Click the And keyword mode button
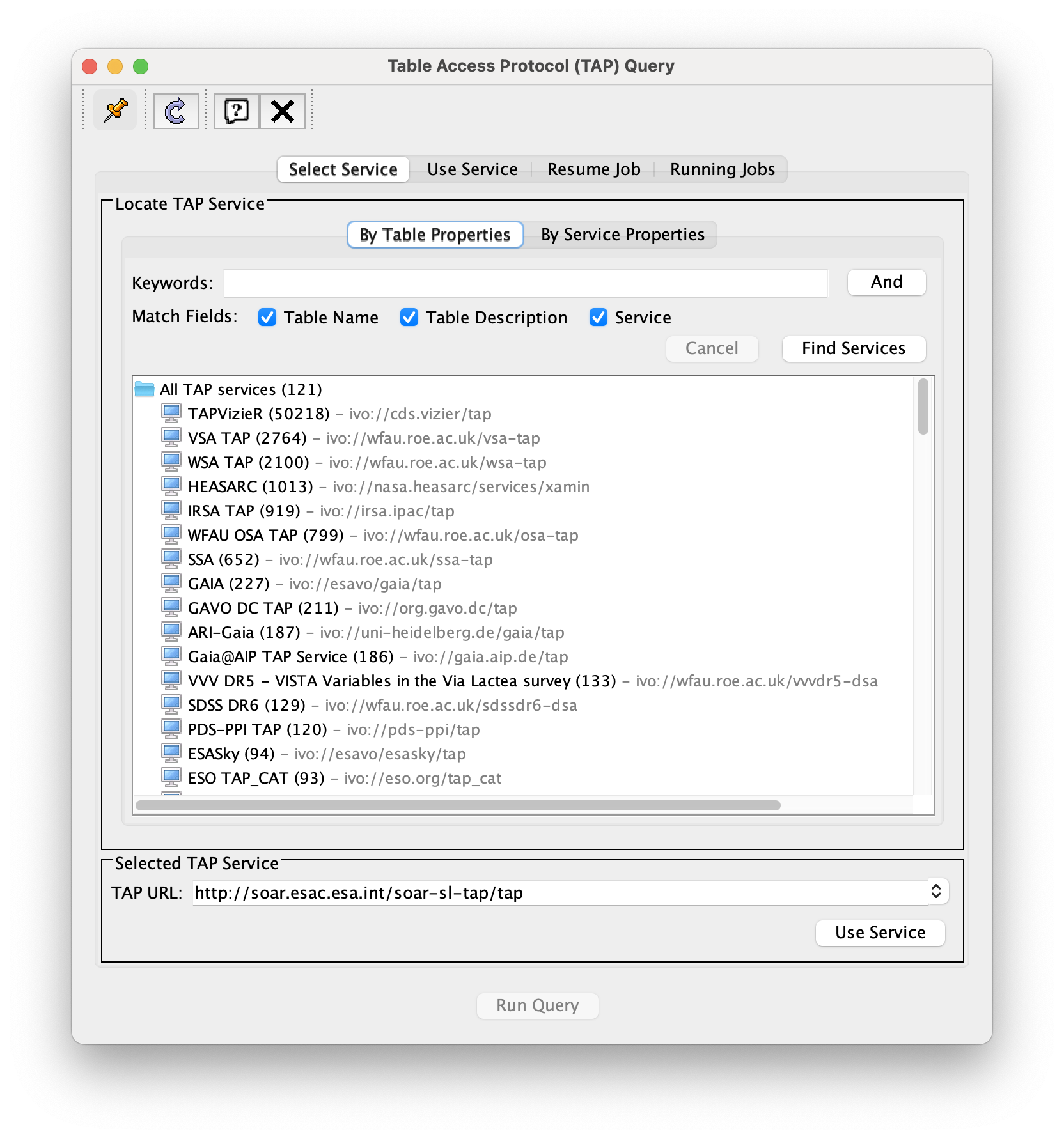 886,282
